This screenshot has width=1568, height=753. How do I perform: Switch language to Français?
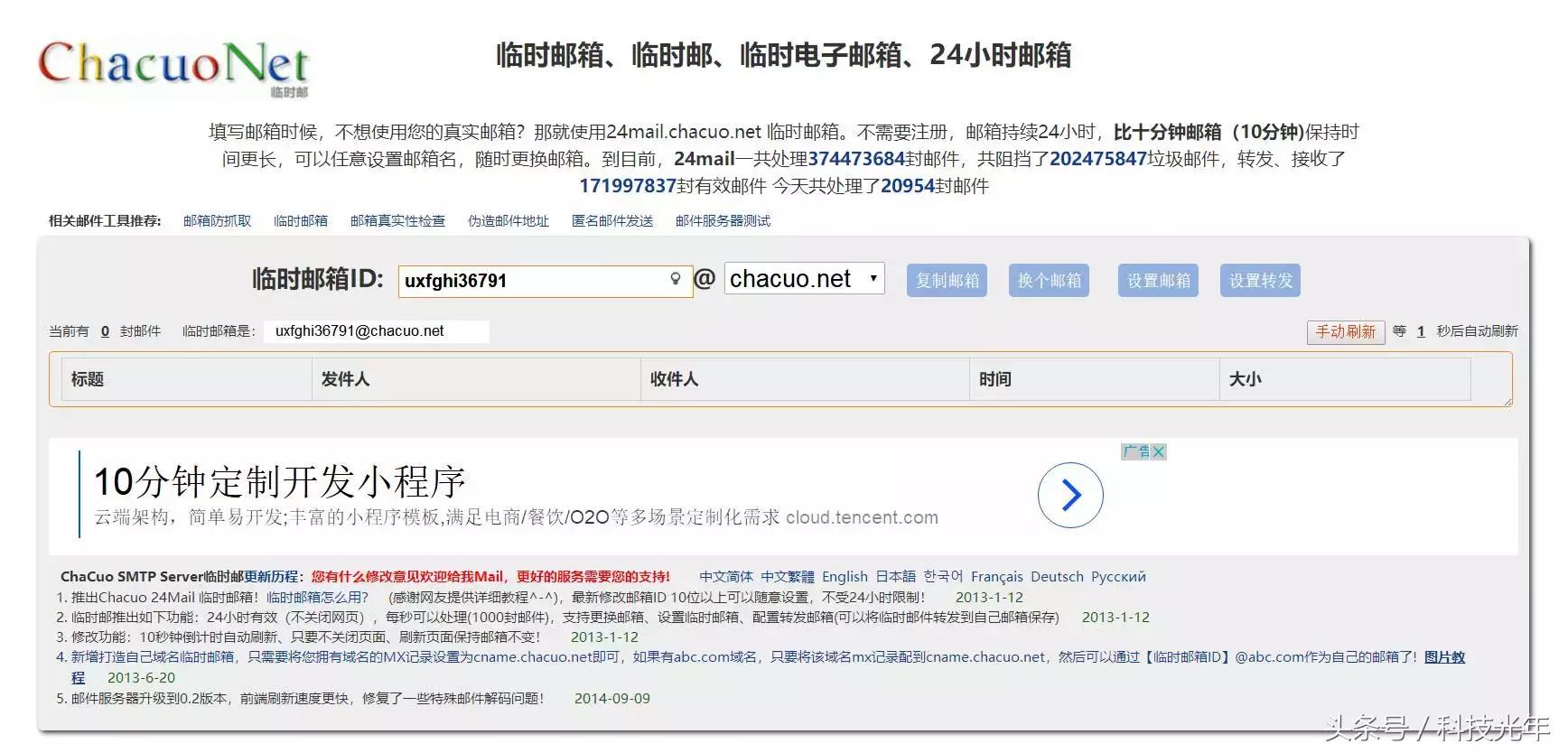pyautogui.click(x=997, y=577)
